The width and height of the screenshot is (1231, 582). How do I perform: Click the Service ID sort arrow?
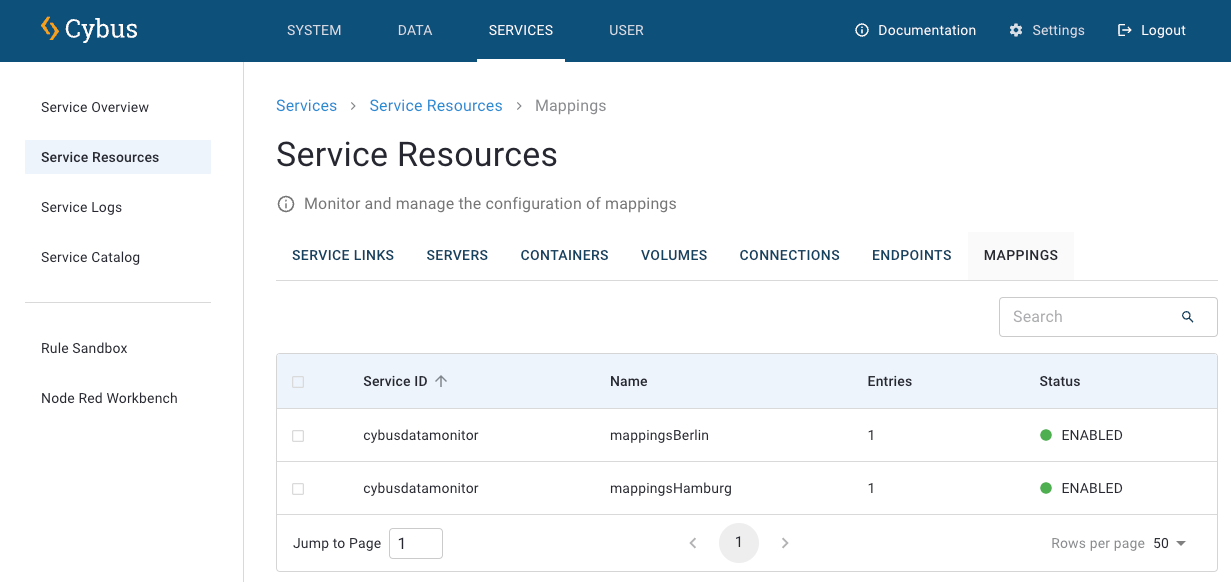point(441,381)
